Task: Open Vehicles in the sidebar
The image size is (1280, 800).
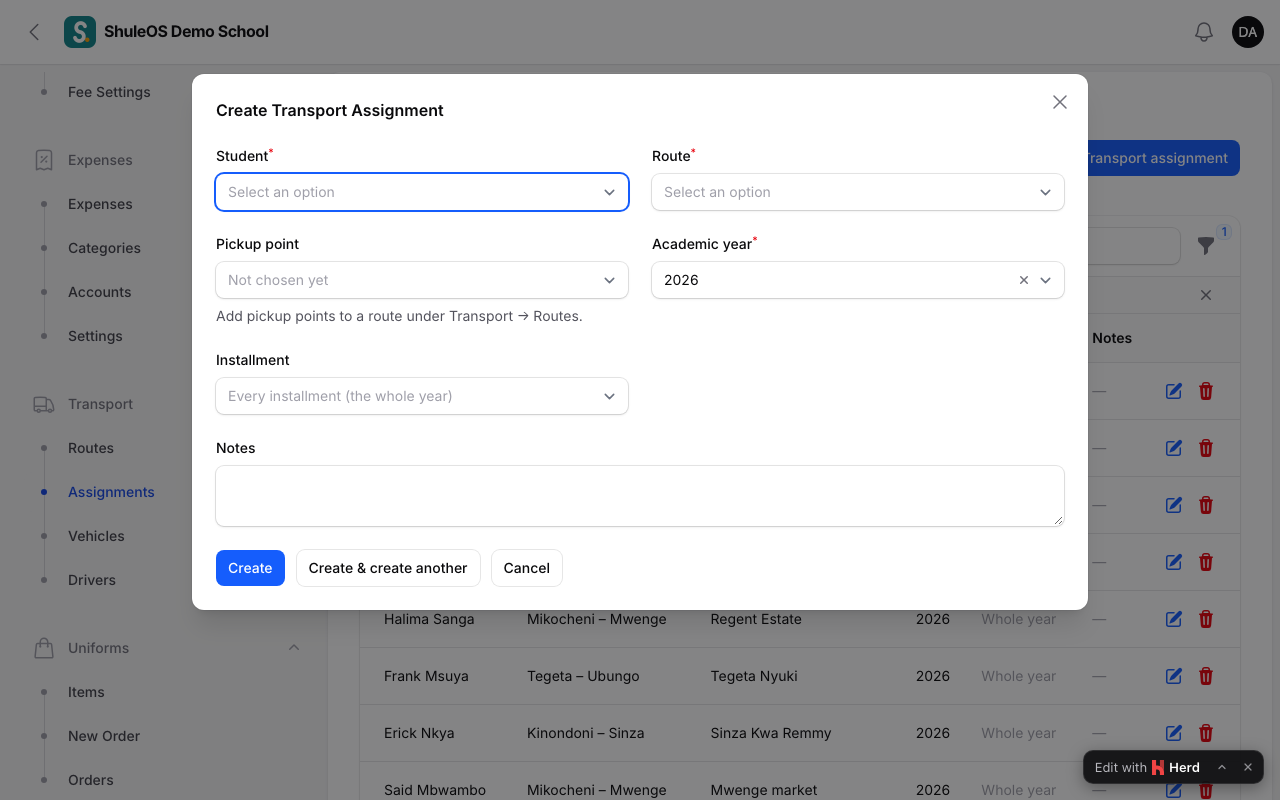Action: [96, 536]
